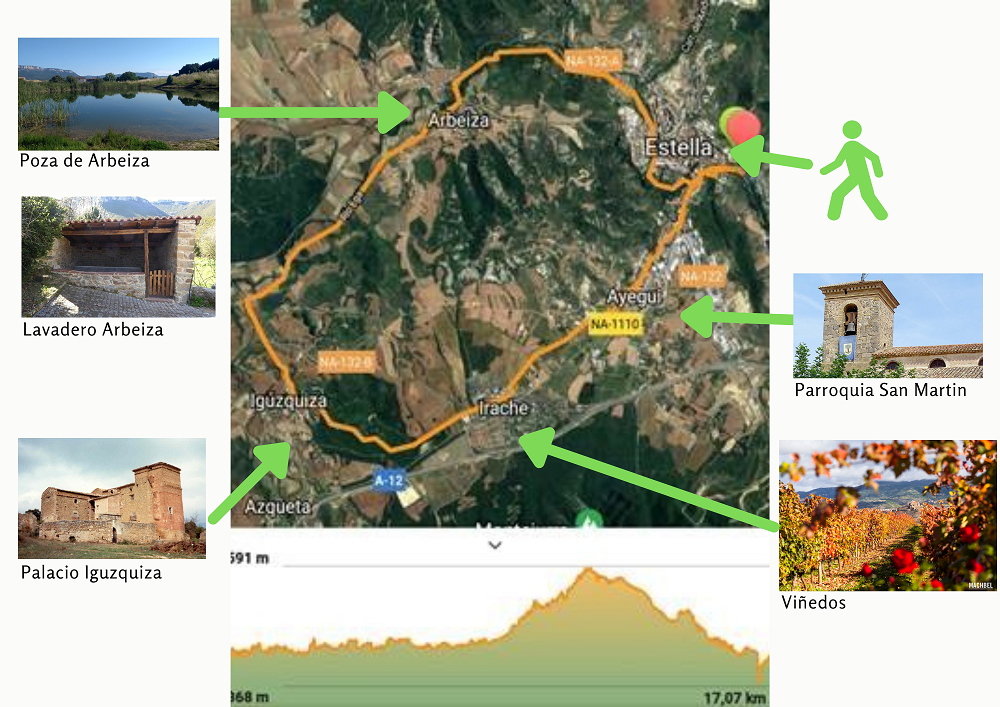Click the Irache label on the map

point(503,408)
